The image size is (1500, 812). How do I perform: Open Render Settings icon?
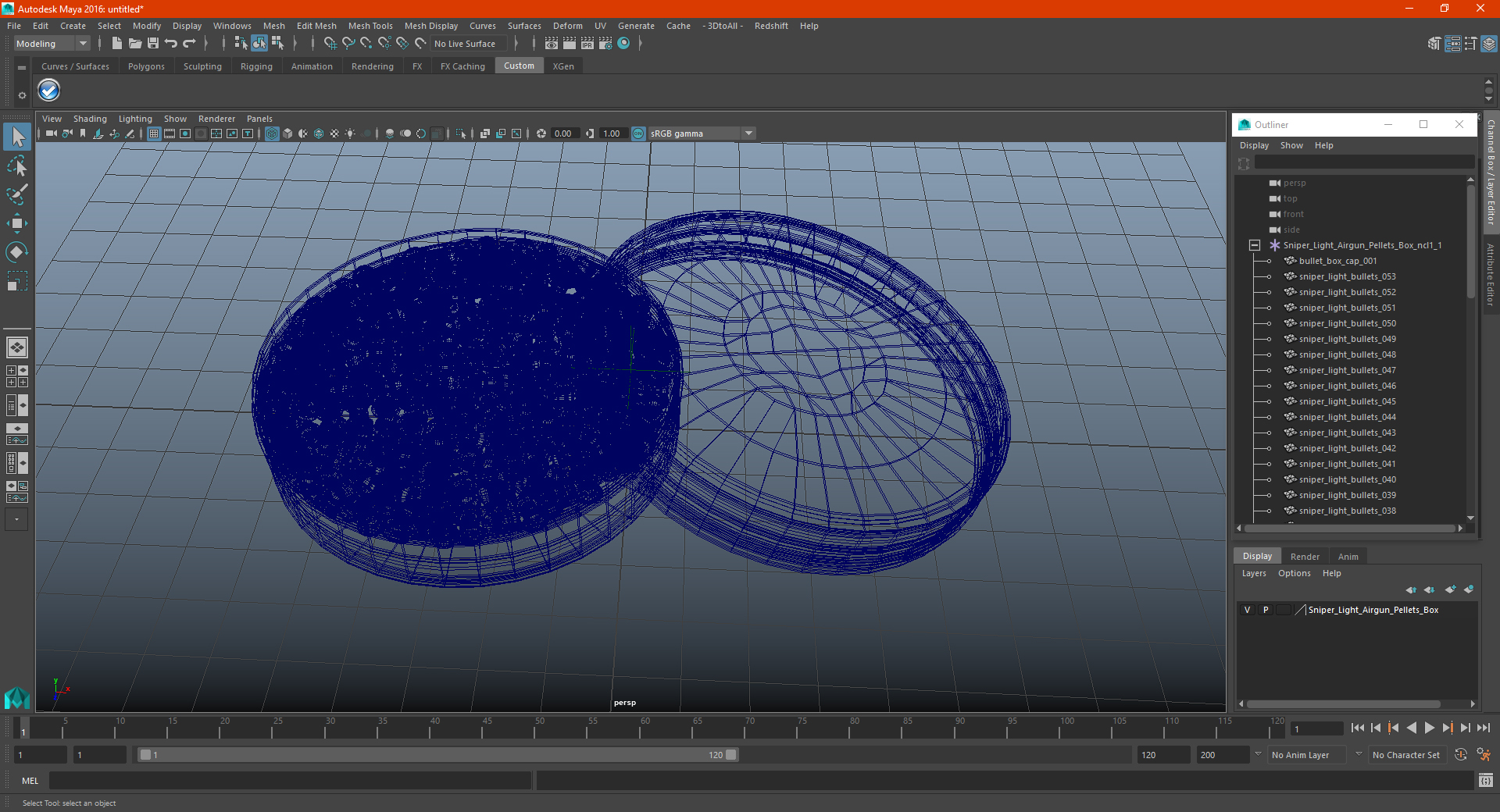pyautogui.click(x=605, y=44)
